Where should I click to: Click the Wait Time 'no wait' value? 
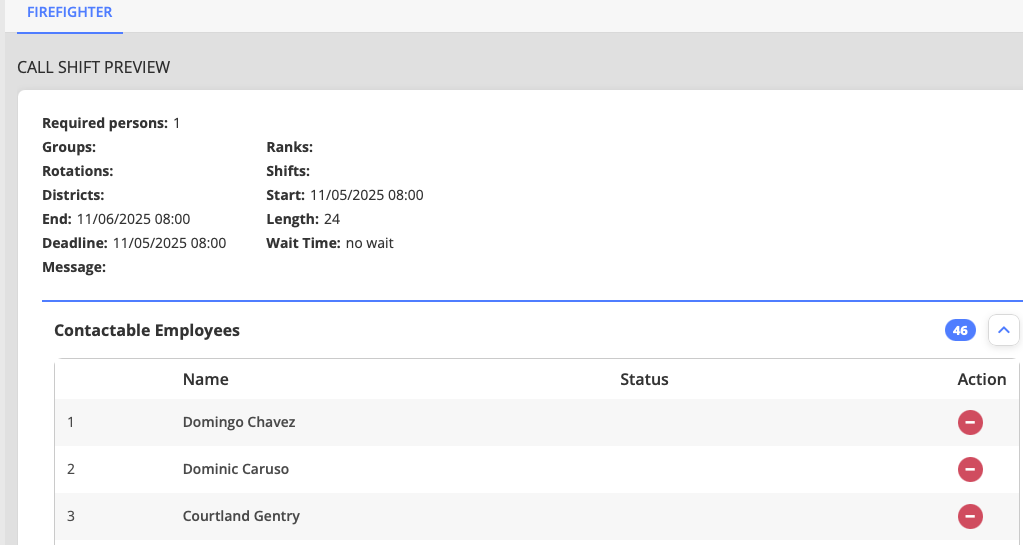point(370,243)
